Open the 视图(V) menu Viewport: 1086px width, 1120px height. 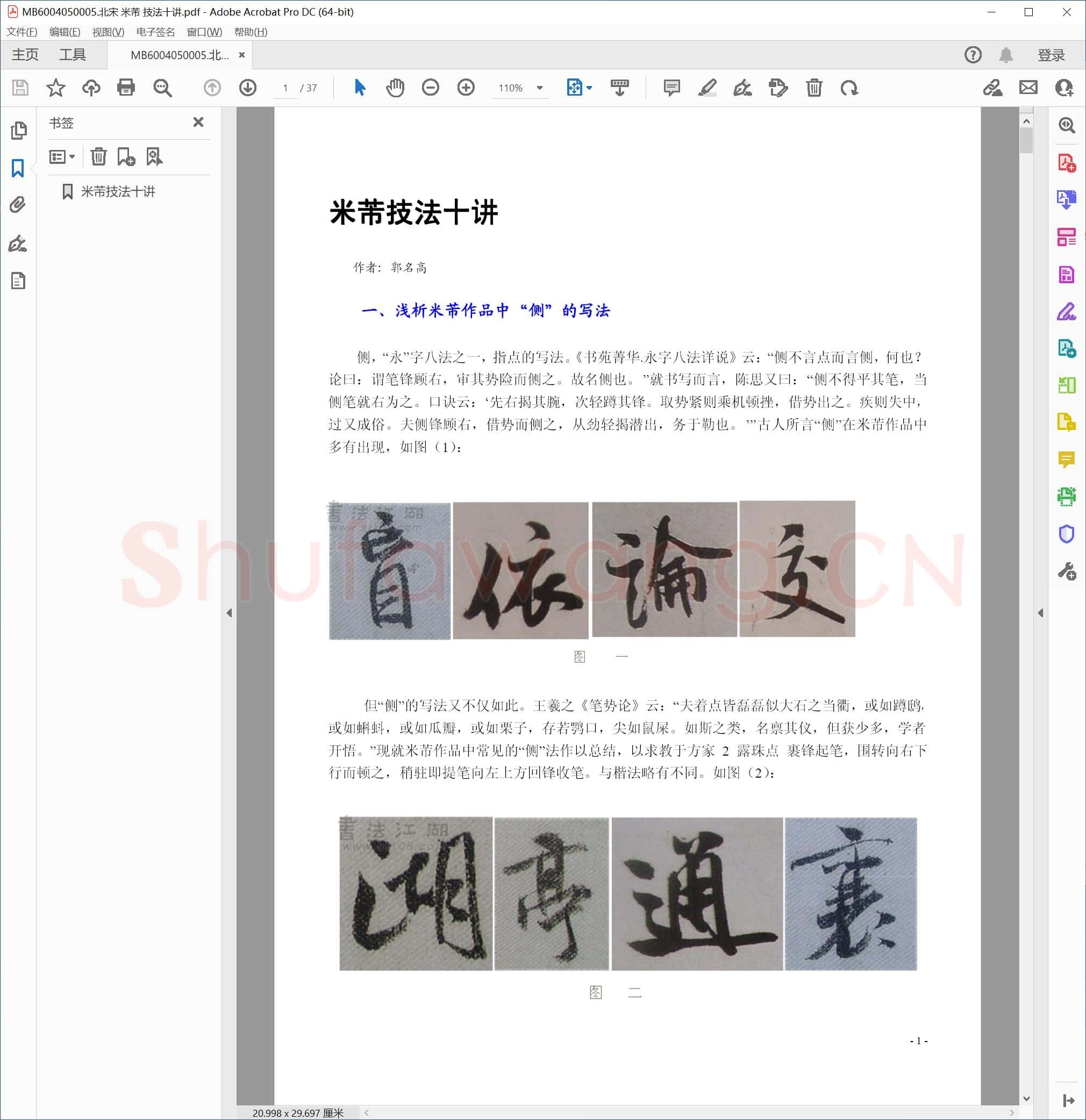pos(108,32)
